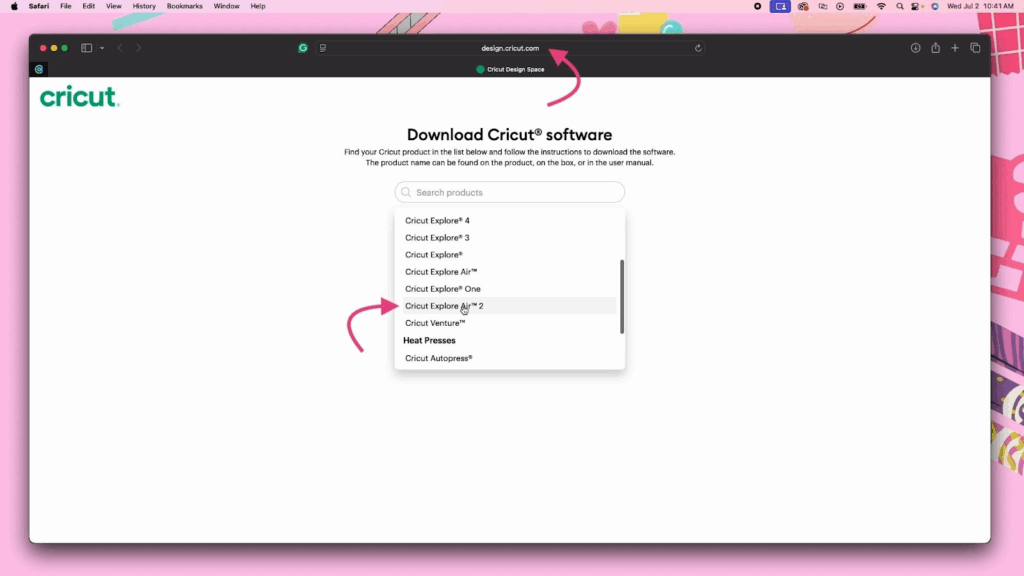Reload the current page
1024x576 pixels.
tap(698, 48)
